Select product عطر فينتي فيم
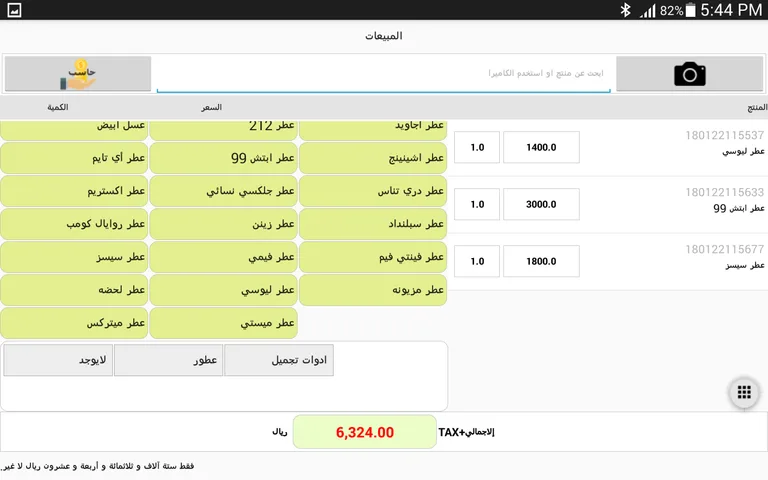Image resolution: width=768 pixels, height=480 pixels. [373, 257]
